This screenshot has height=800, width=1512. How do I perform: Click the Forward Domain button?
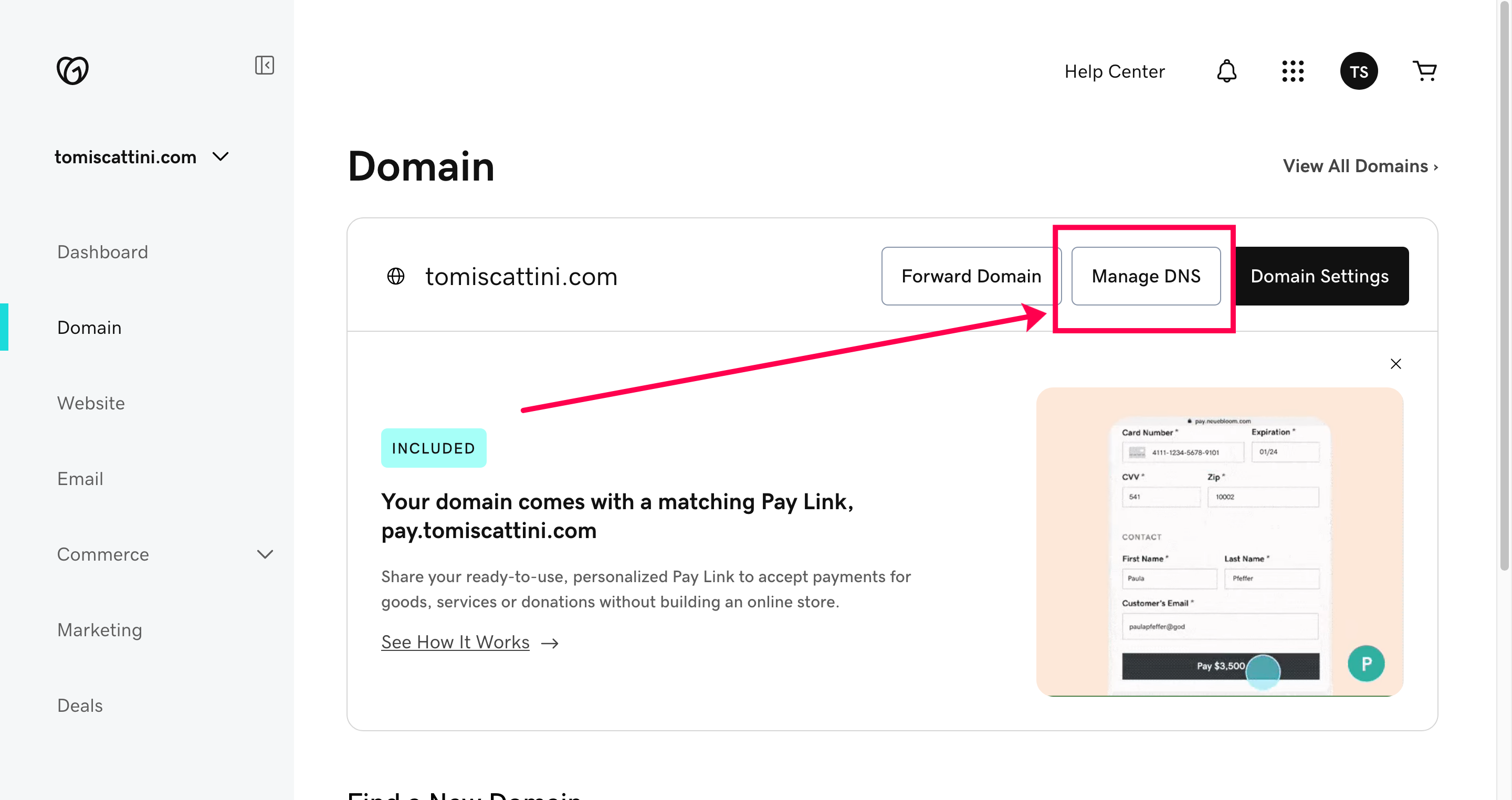coord(971,276)
